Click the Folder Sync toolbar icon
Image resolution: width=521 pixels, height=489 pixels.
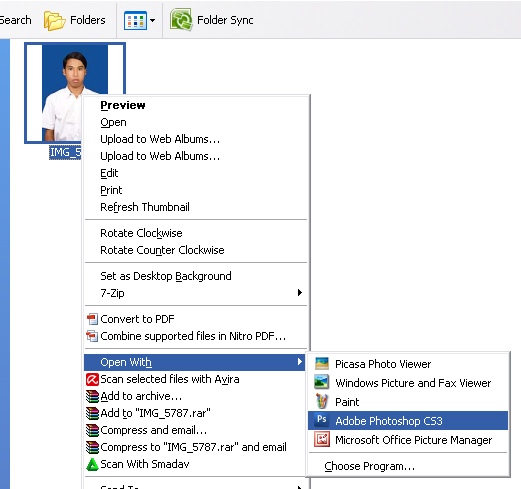point(181,20)
